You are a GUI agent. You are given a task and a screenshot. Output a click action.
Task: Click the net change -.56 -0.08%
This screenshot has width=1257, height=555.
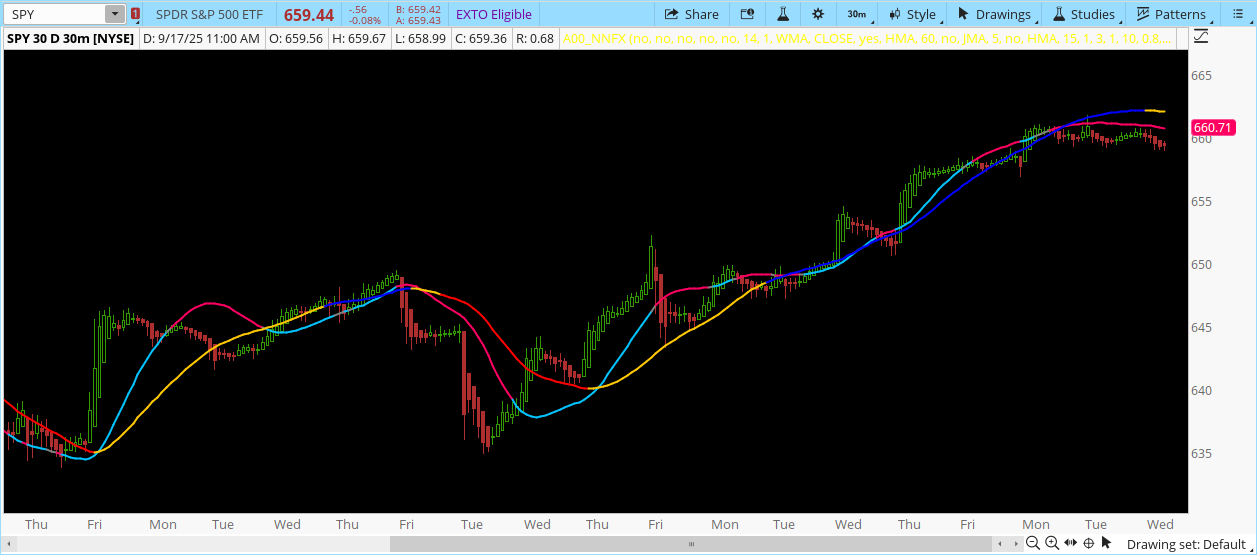[364, 14]
